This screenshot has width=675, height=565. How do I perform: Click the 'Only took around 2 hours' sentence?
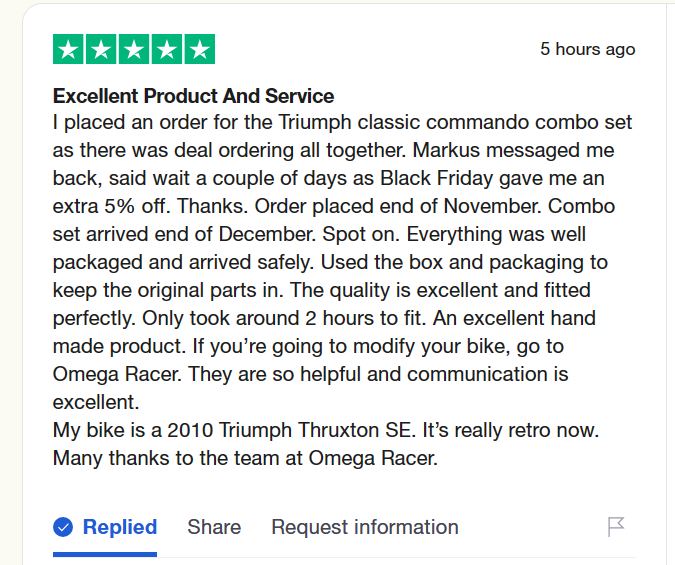[x=283, y=318]
